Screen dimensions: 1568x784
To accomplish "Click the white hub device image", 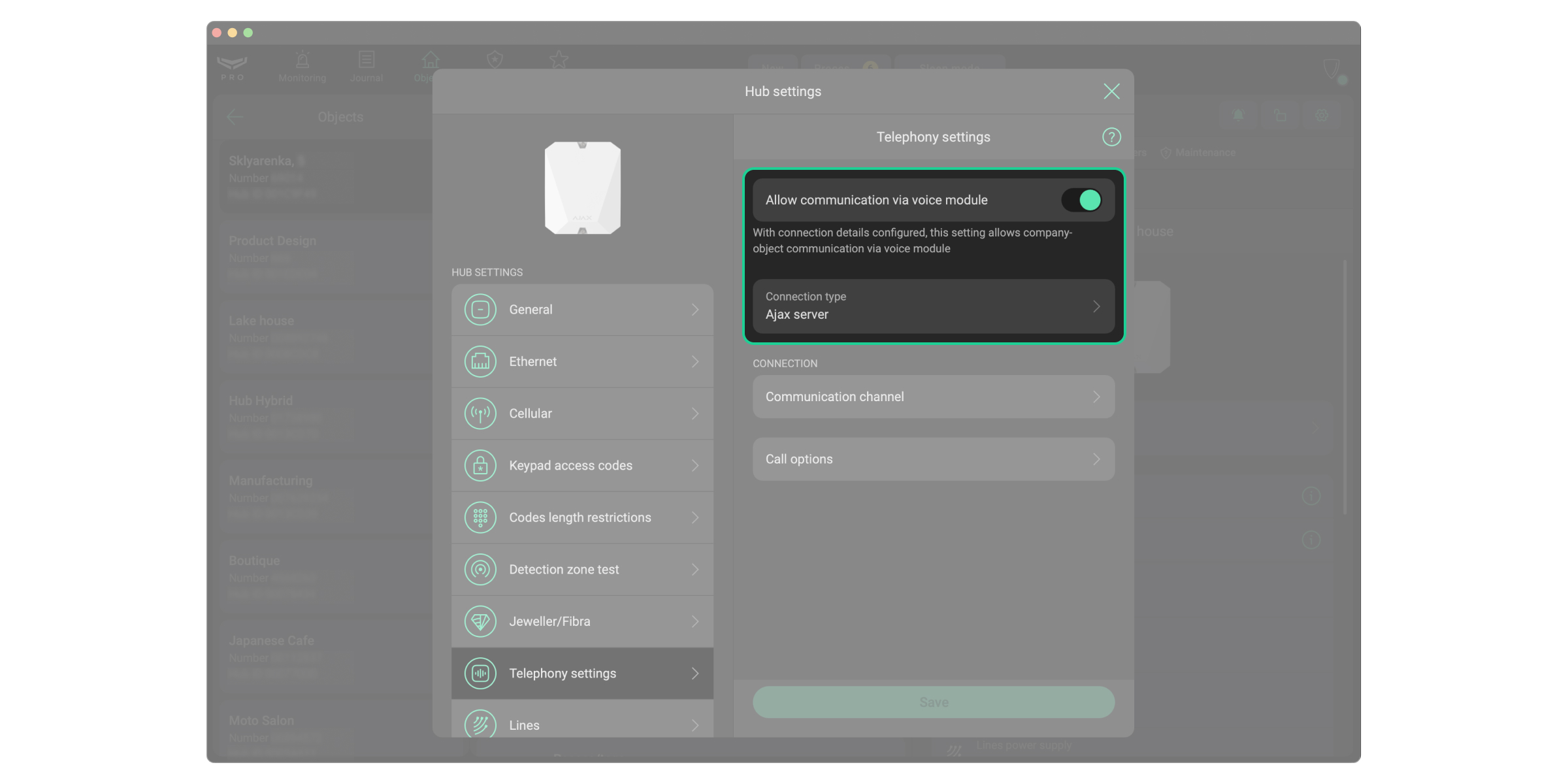I will point(583,188).
